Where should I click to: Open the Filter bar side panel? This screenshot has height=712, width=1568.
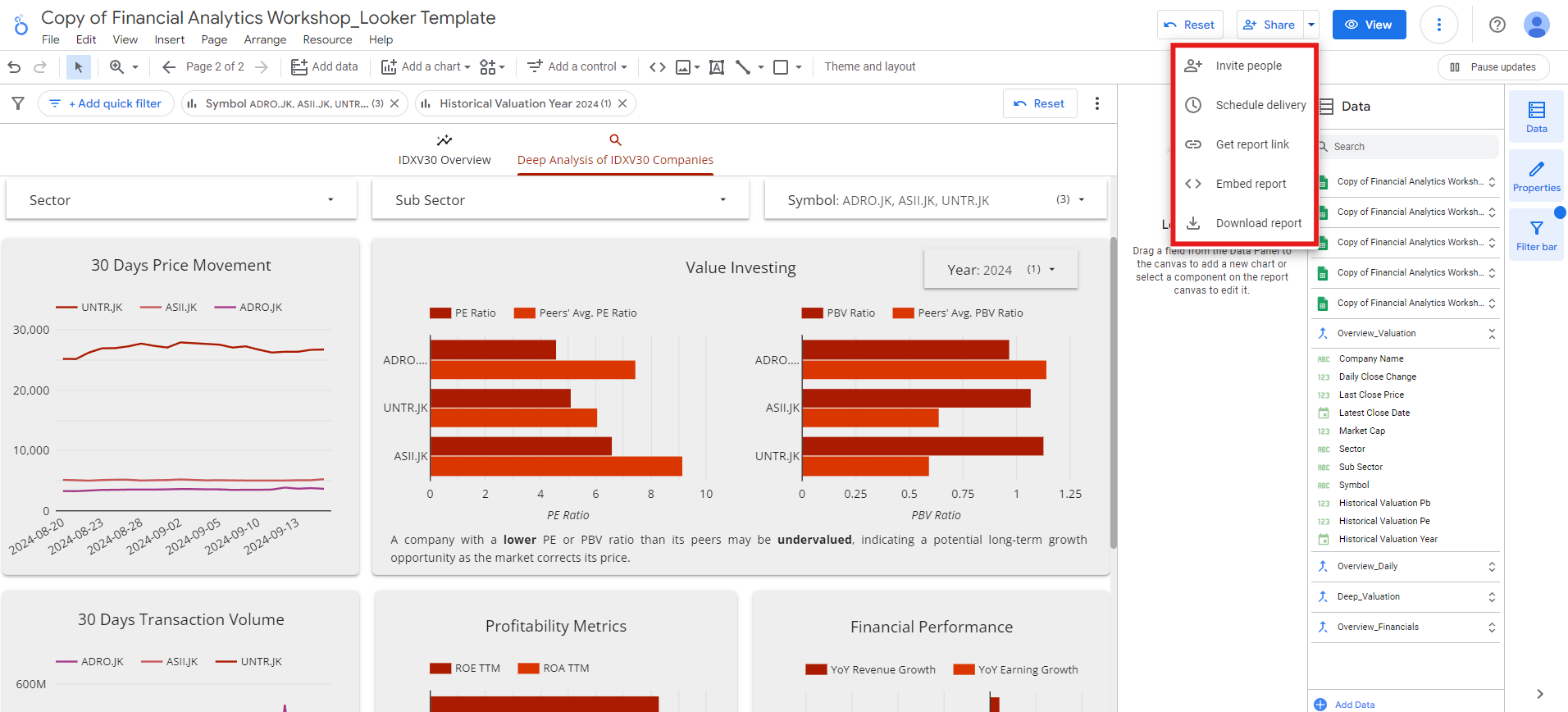1536,235
